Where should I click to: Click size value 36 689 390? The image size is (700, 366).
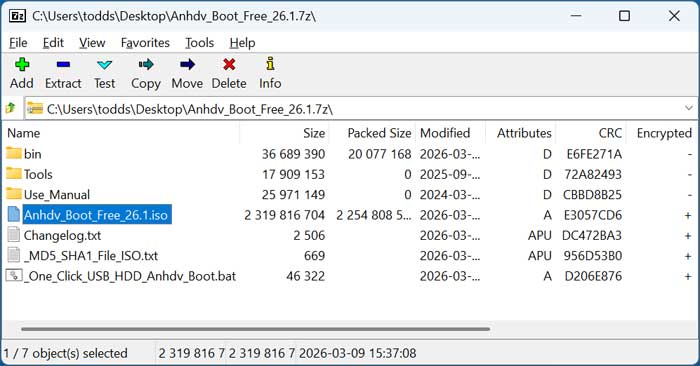click(x=293, y=154)
